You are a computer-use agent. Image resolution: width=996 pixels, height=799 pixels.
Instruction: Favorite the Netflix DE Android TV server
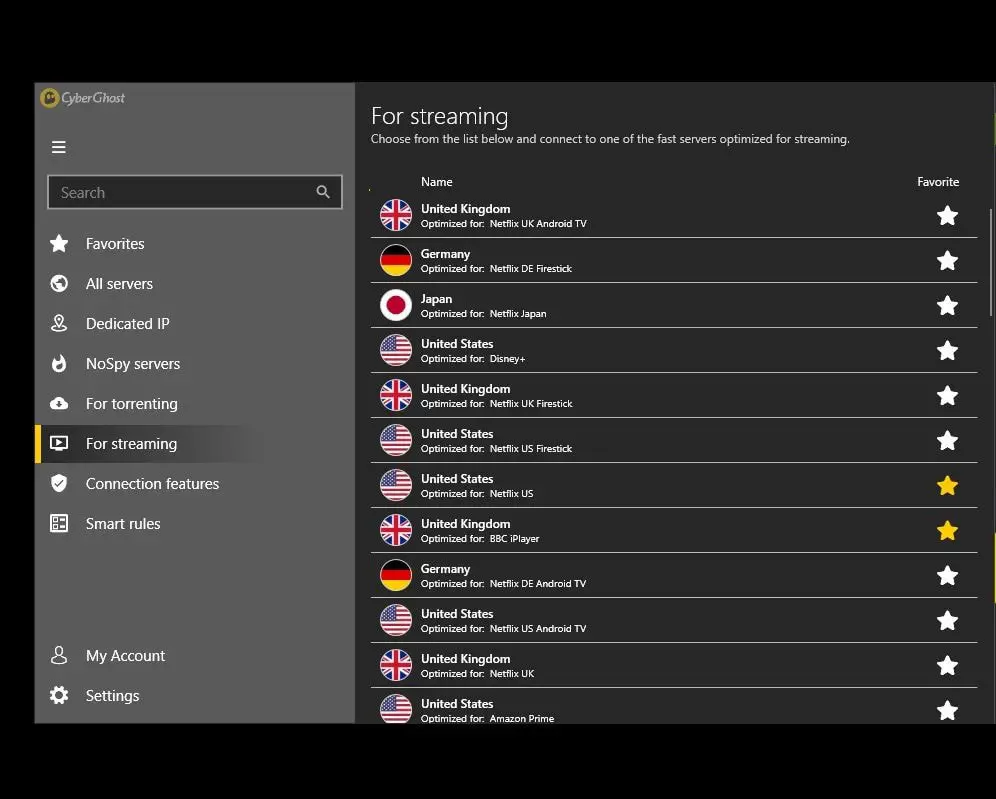tap(947, 575)
